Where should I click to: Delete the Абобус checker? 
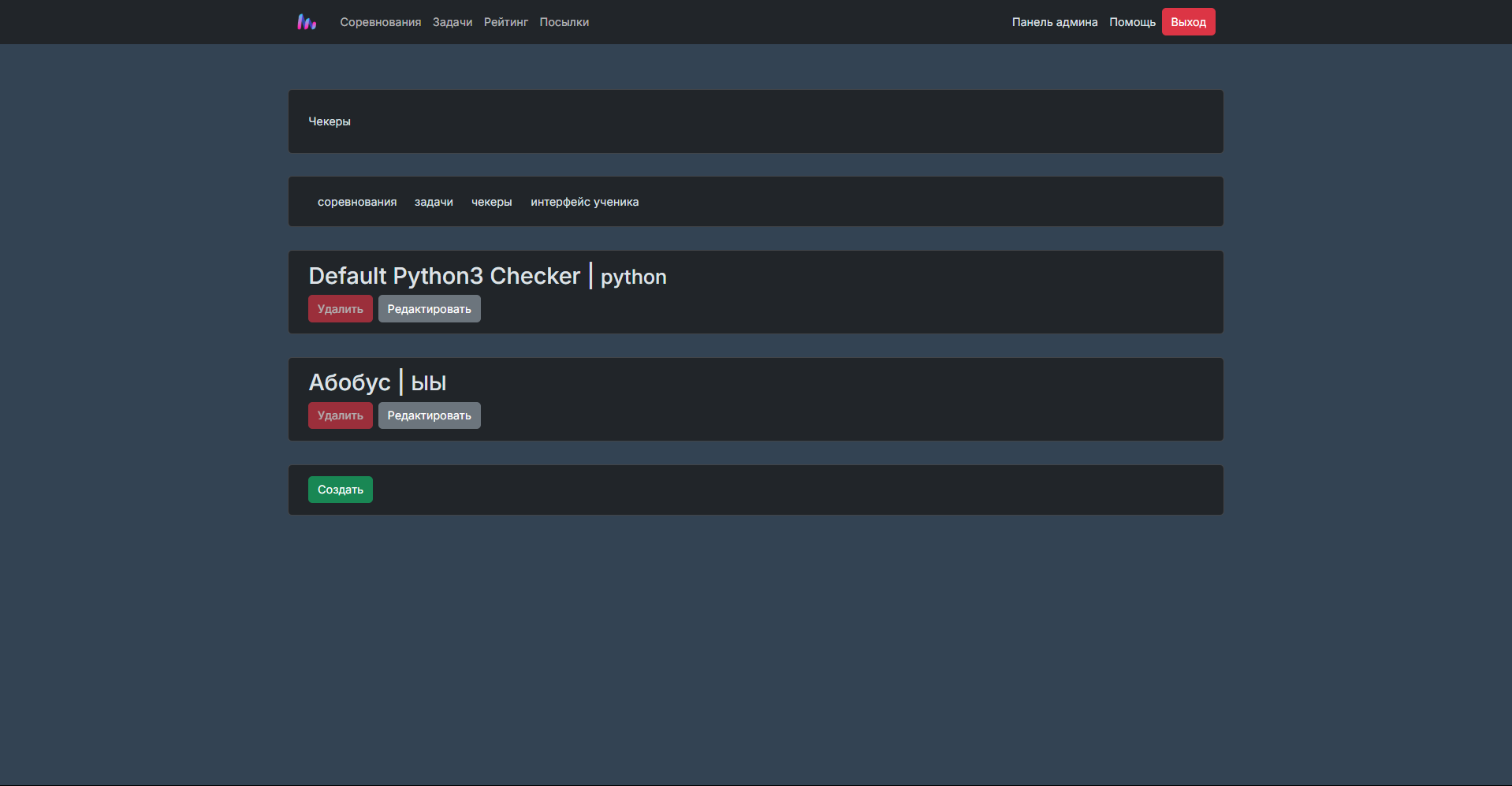341,415
